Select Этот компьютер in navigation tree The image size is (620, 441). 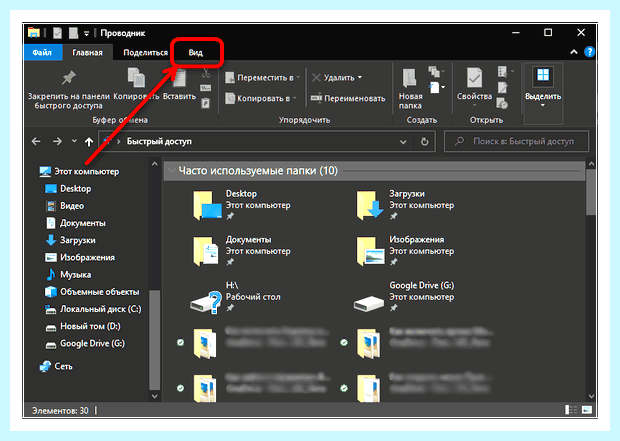point(79,171)
